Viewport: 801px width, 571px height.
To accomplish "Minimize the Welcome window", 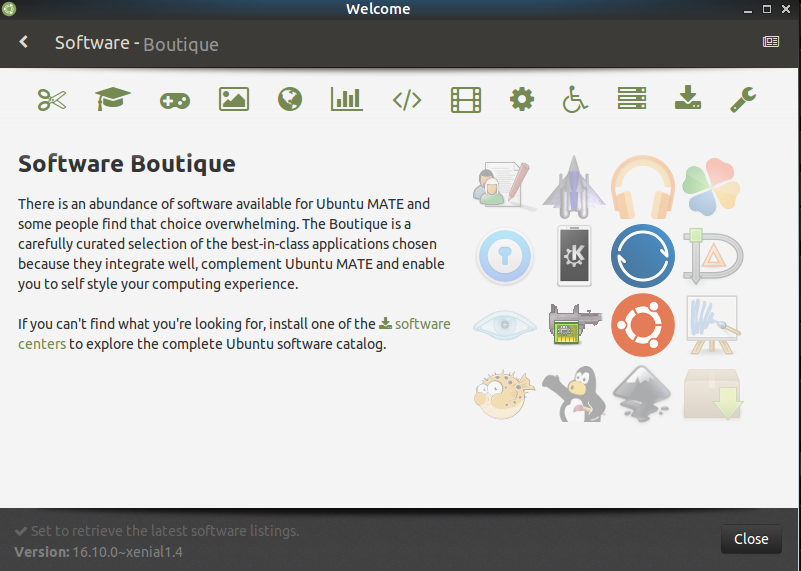I will [748, 10].
